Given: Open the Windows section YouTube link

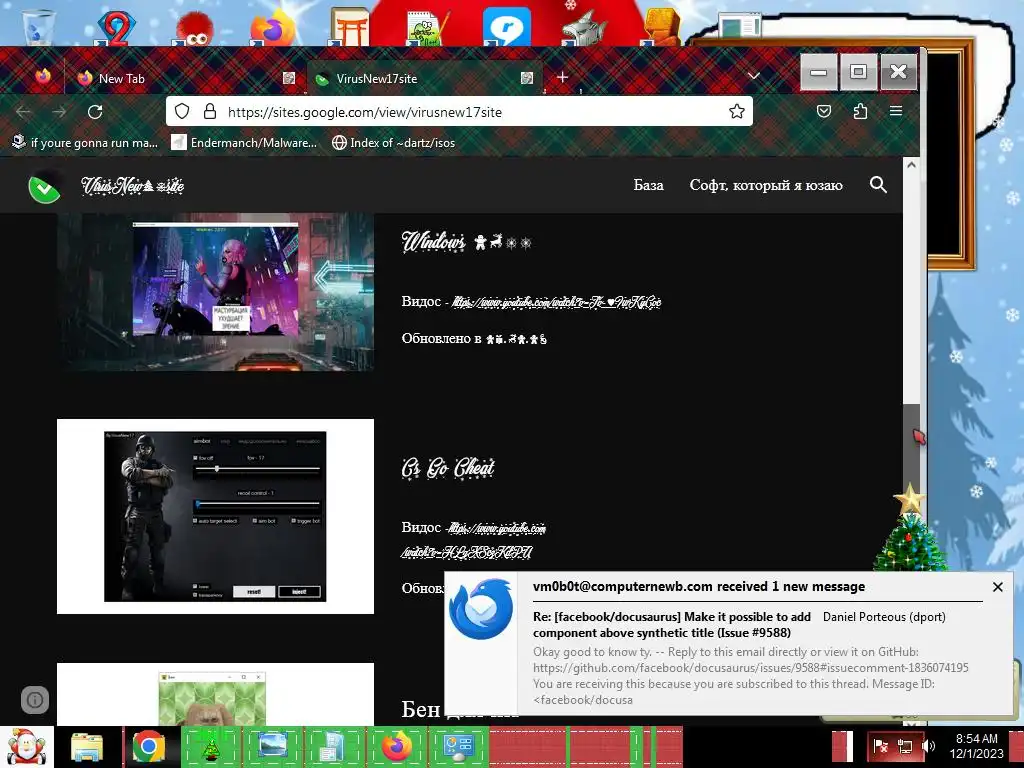Looking at the screenshot, I should (556, 302).
